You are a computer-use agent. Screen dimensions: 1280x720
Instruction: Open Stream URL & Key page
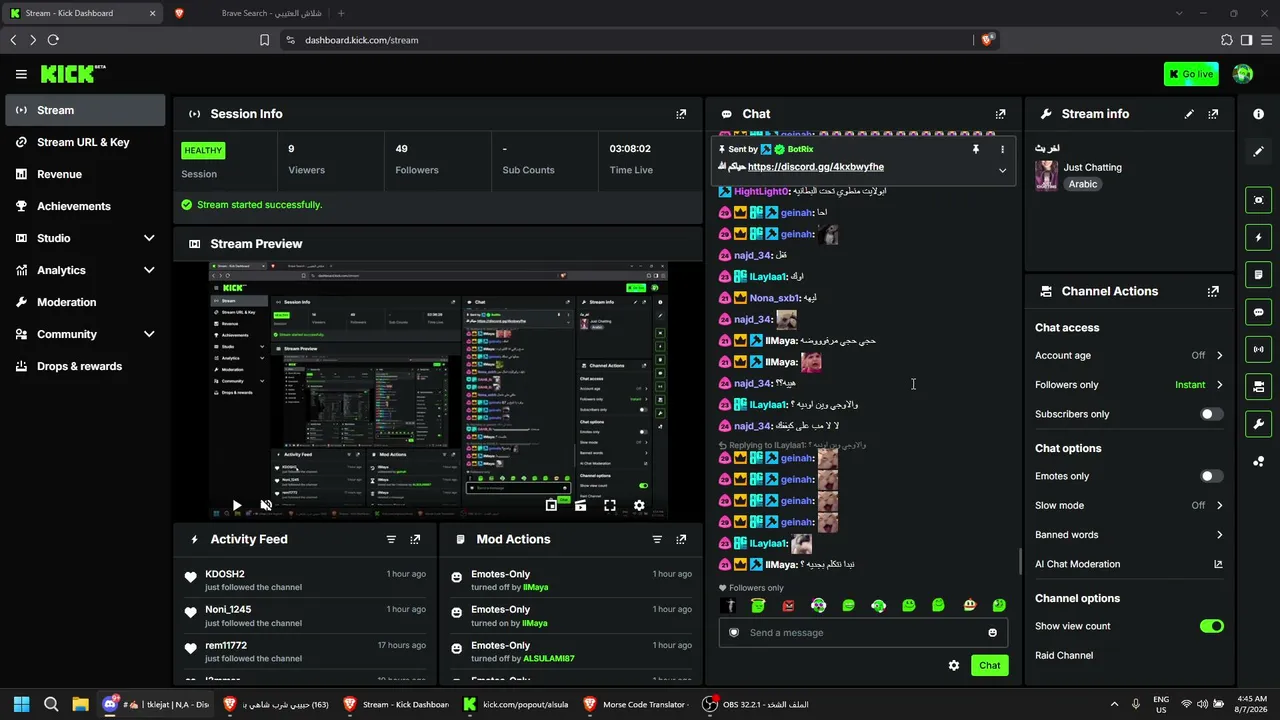85,142
